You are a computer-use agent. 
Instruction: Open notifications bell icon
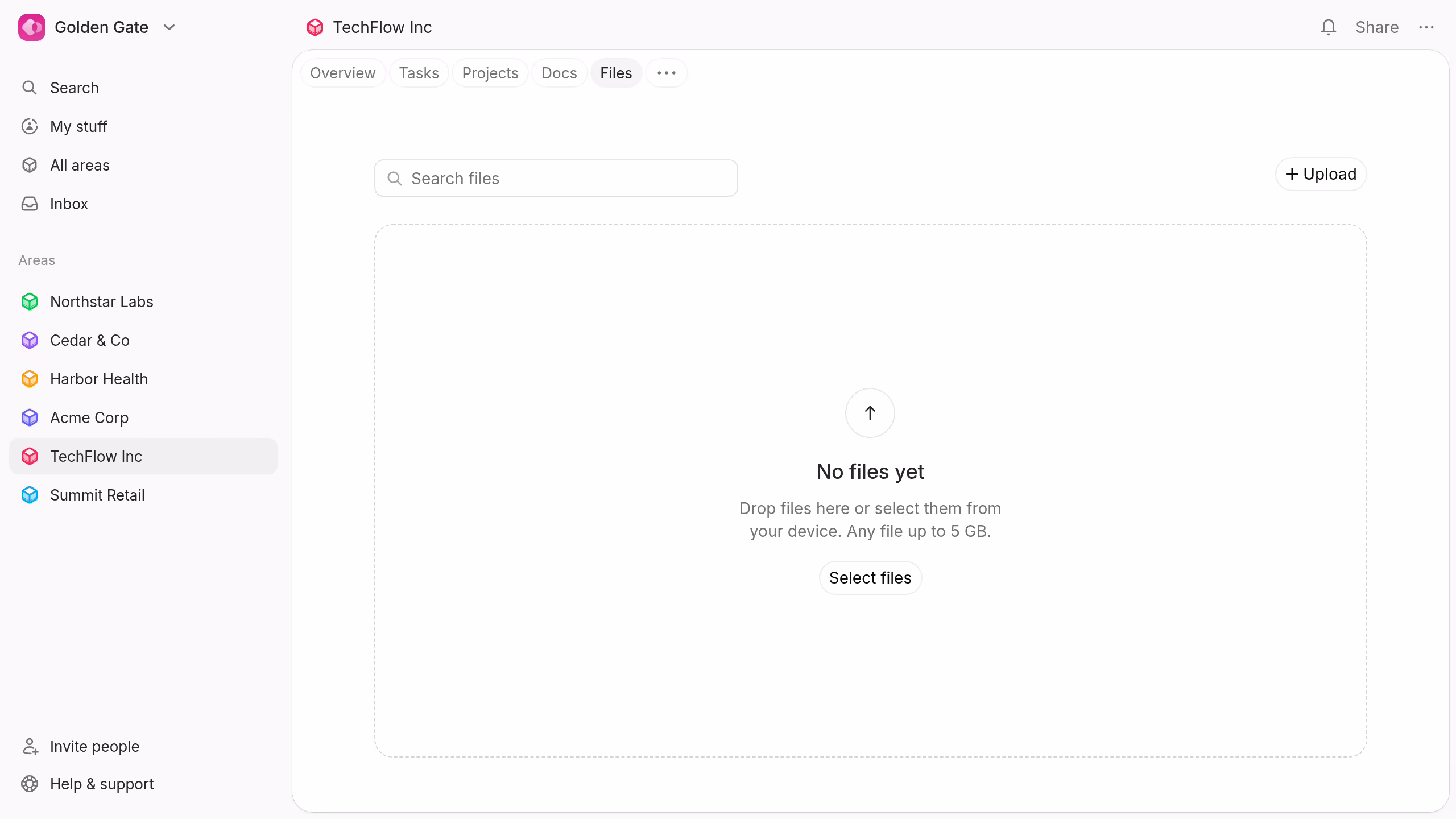tap(1329, 27)
